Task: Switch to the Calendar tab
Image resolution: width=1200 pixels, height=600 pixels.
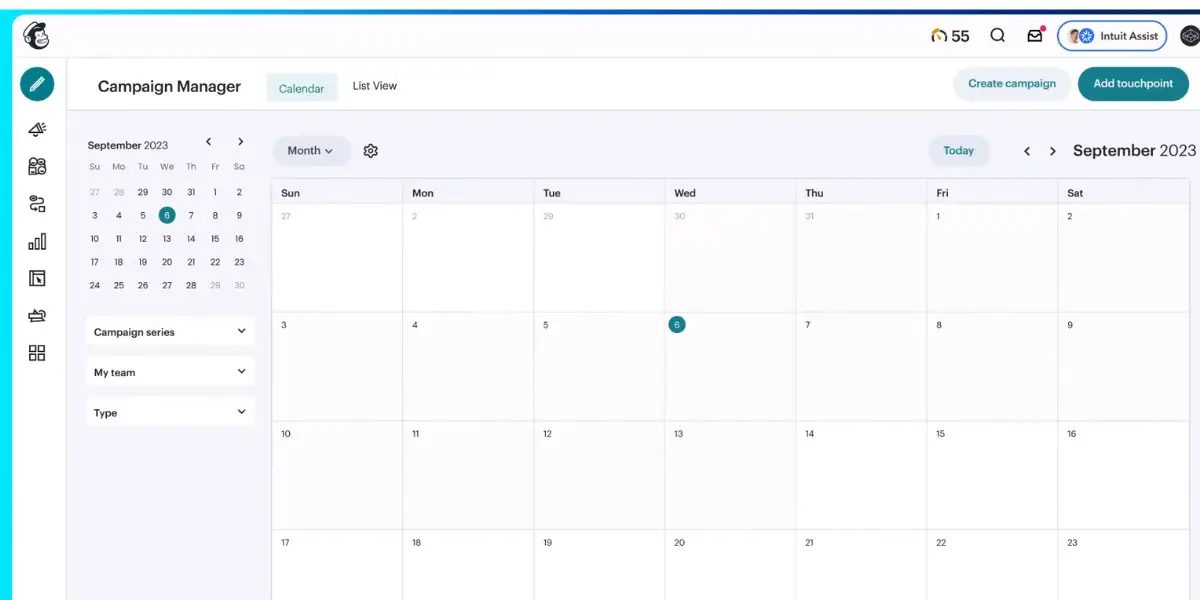Action: coord(301,88)
